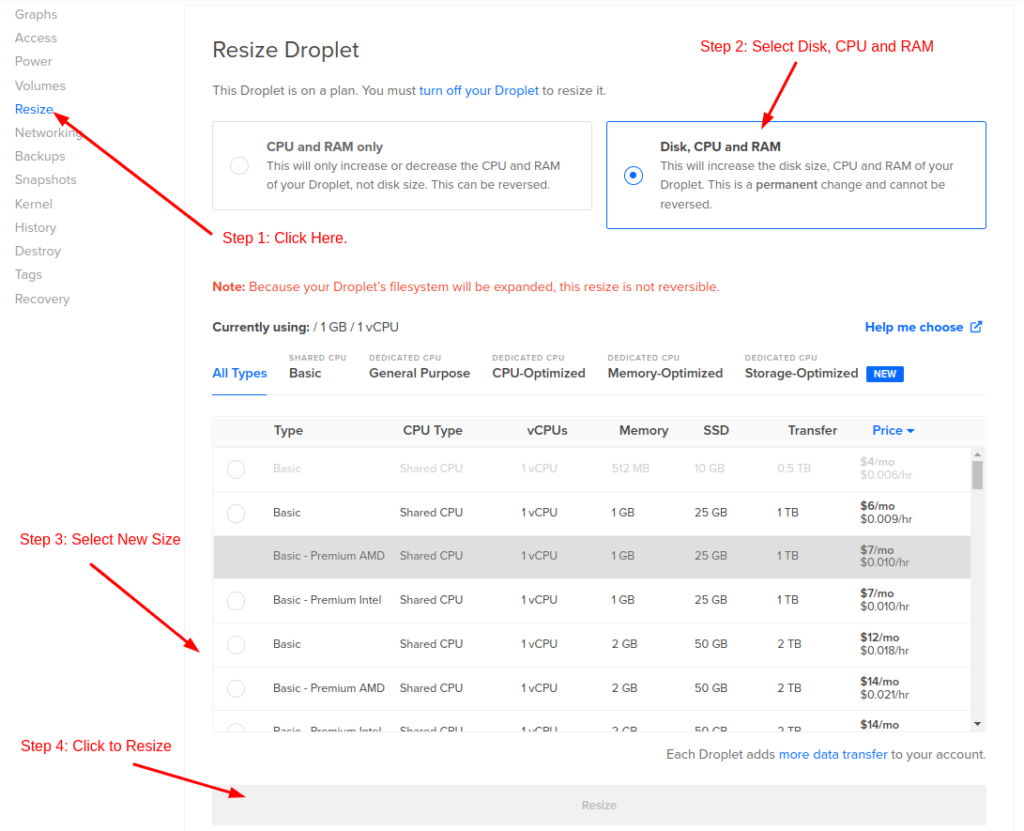The image size is (1024, 831).
Task: Open the Recovery sidebar item
Action: point(42,299)
